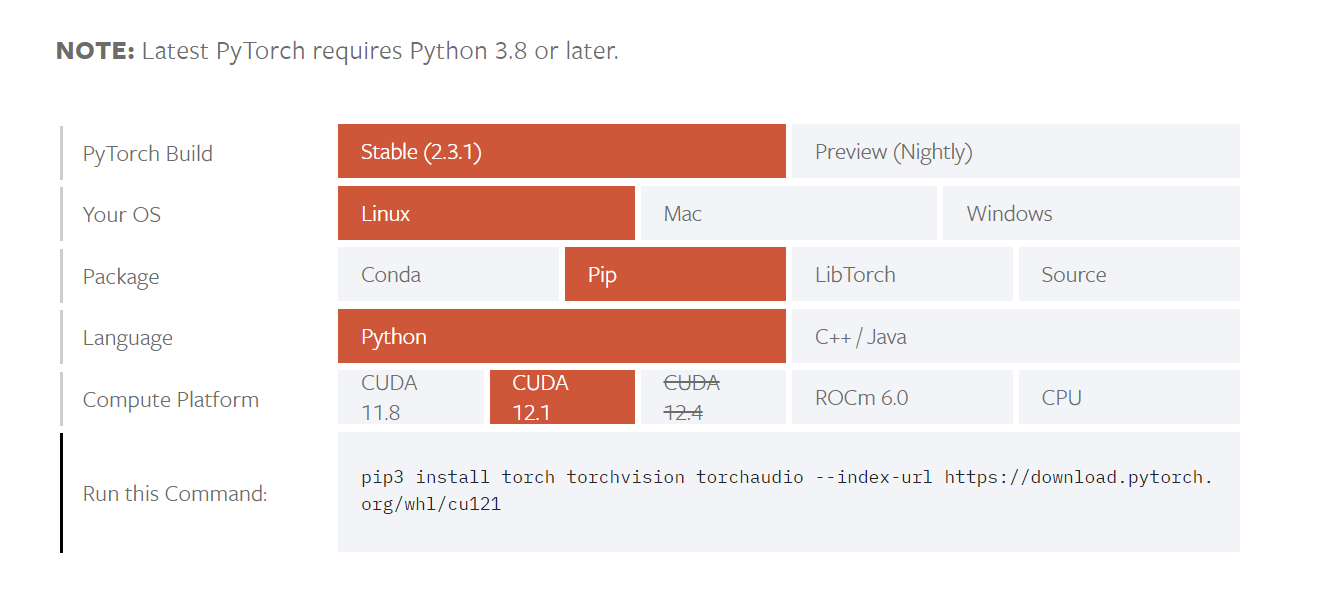Click the Compute Platform row label
This screenshot has width=1329, height=616.
[x=171, y=399]
